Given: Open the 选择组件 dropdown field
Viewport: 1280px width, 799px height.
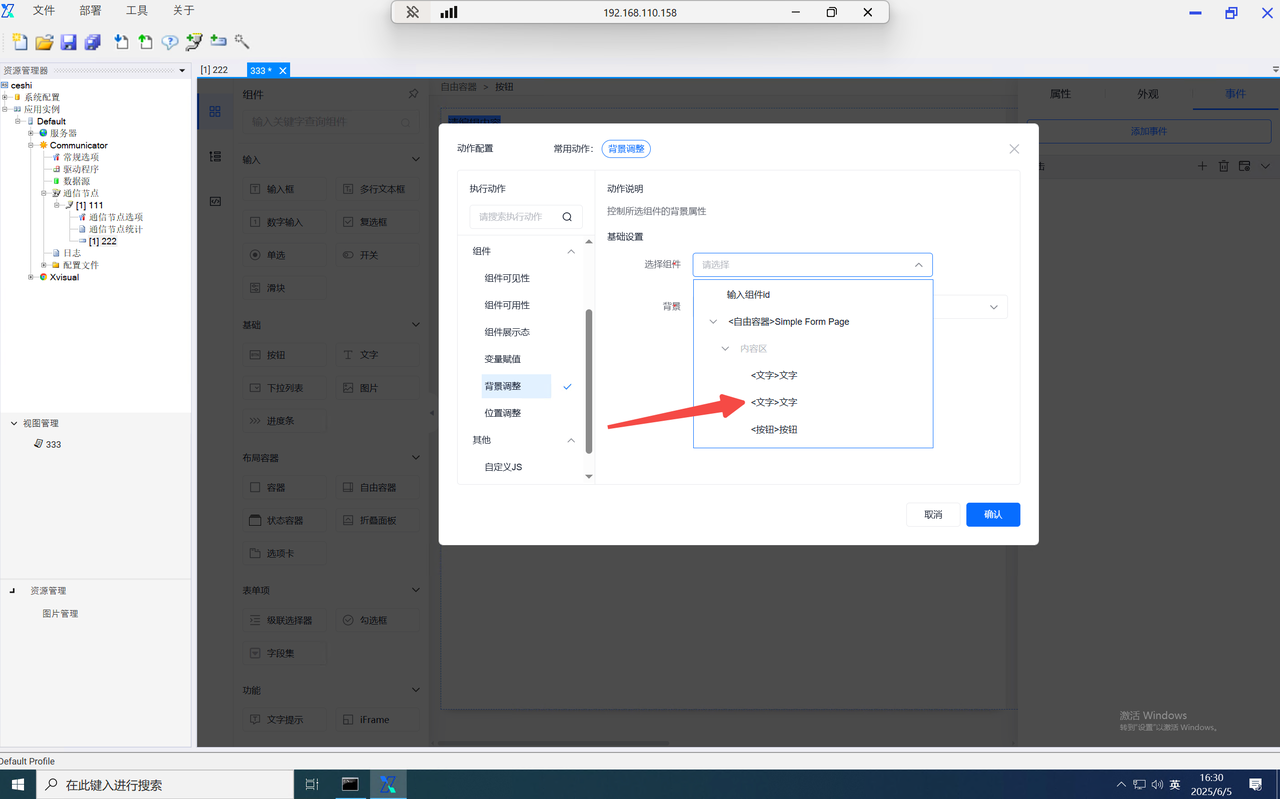Looking at the screenshot, I should [x=812, y=265].
